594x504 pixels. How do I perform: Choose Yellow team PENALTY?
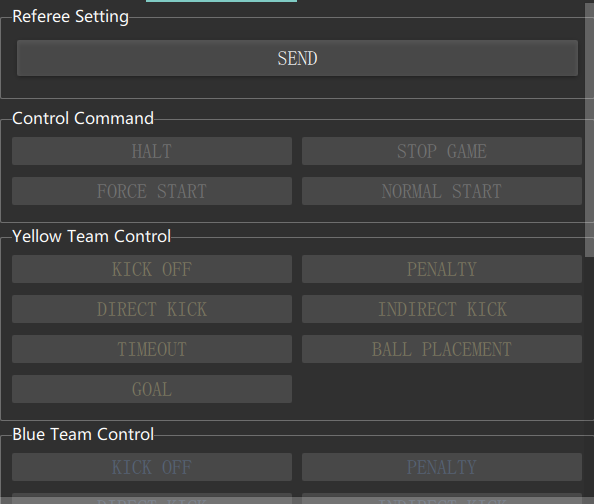coord(442,269)
